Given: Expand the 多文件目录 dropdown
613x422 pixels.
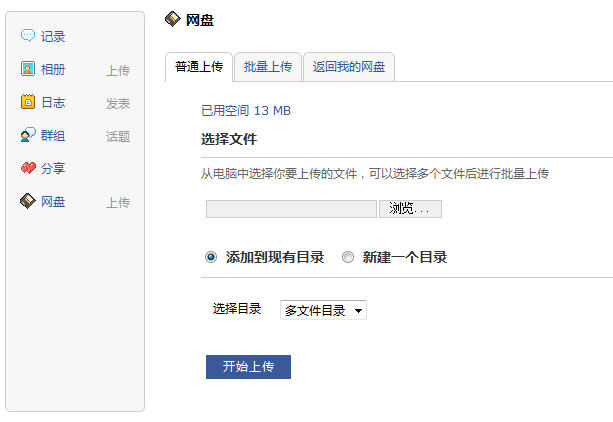Looking at the screenshot, I should pyautogui.click(x=323, y=310).
